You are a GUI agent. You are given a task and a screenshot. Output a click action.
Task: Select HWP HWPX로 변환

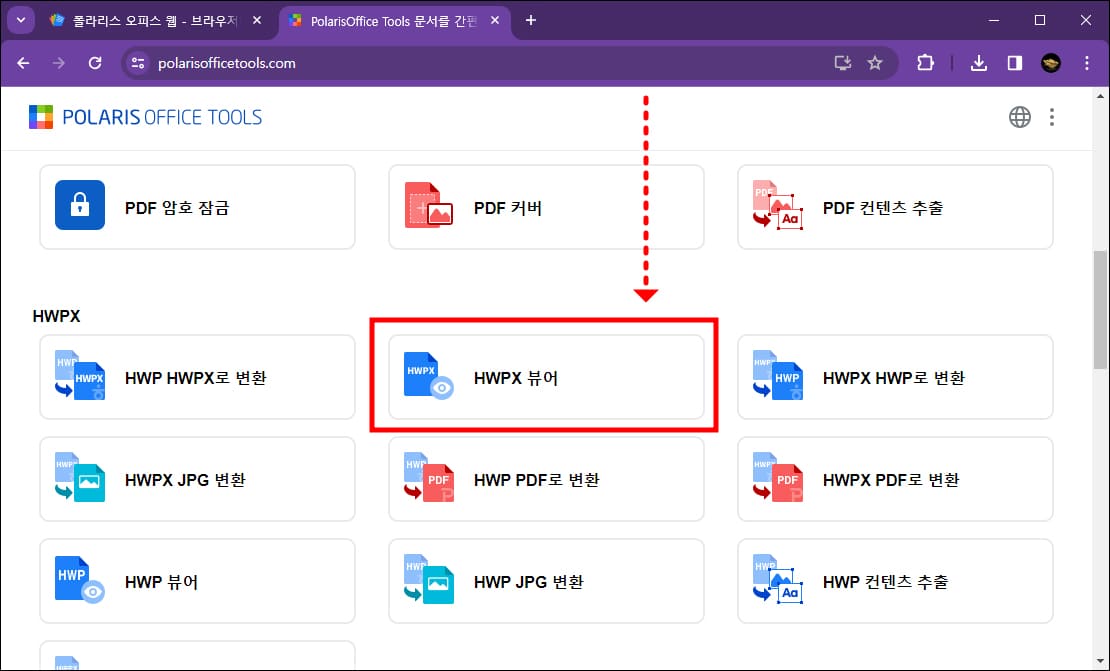[x=198, y=377]
